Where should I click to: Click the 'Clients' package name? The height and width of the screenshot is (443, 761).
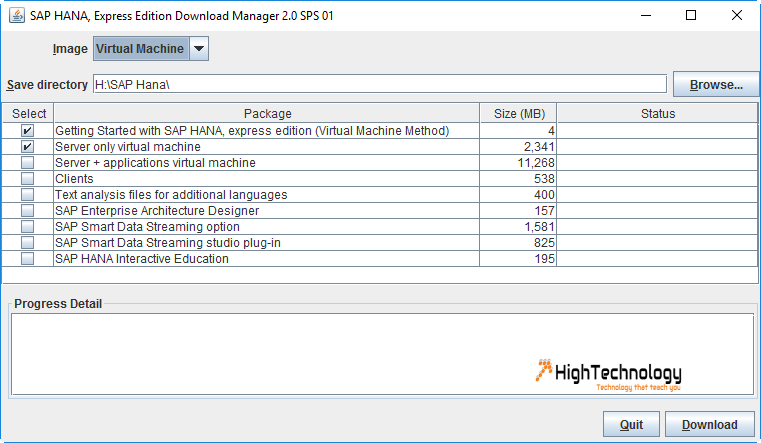[x=74, y=179]
